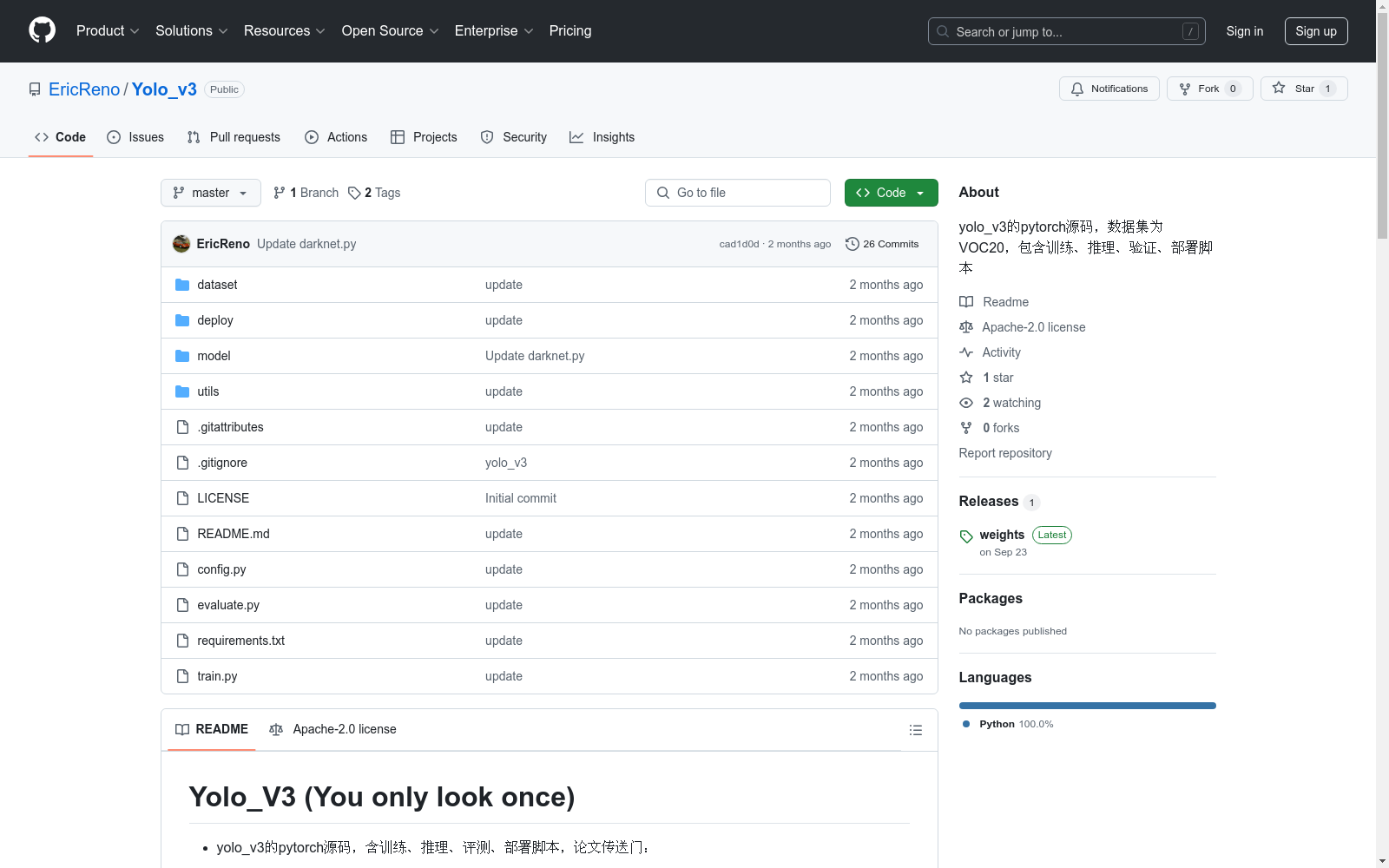
Task: Open the master branch dropdown
Action: click(211, 193)
